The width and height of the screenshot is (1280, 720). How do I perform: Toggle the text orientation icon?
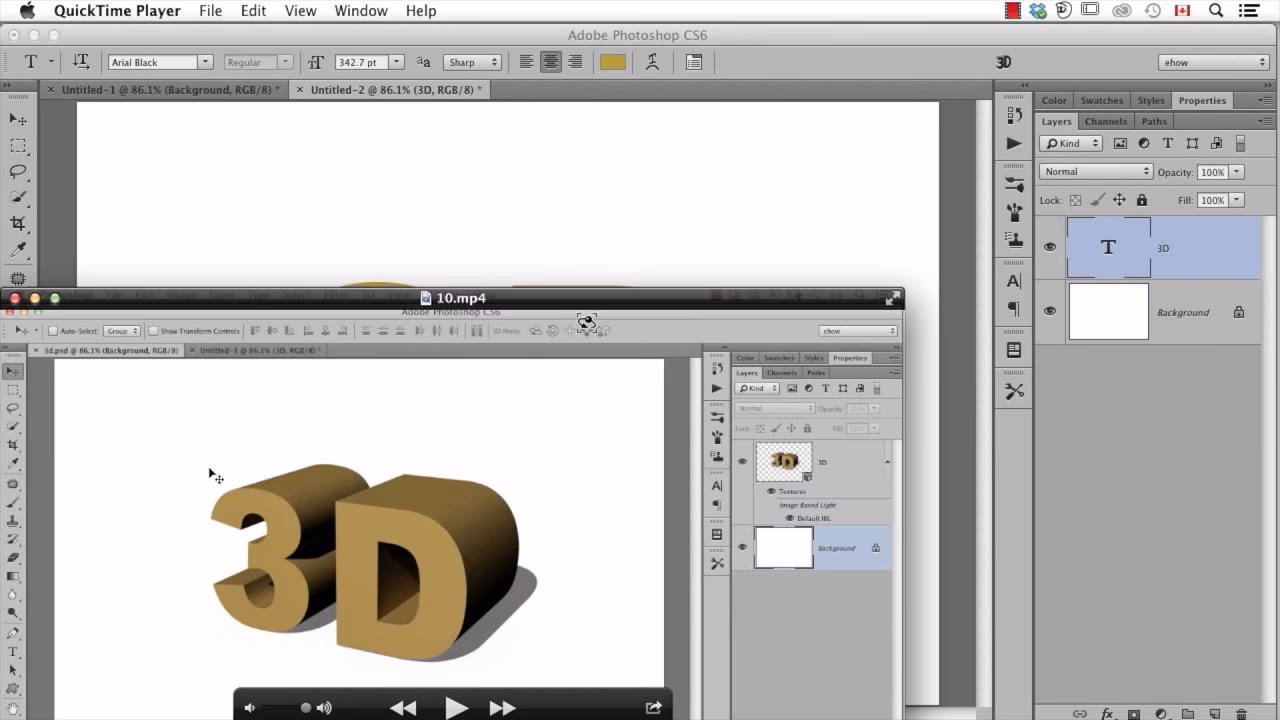(x=80, y=61)
